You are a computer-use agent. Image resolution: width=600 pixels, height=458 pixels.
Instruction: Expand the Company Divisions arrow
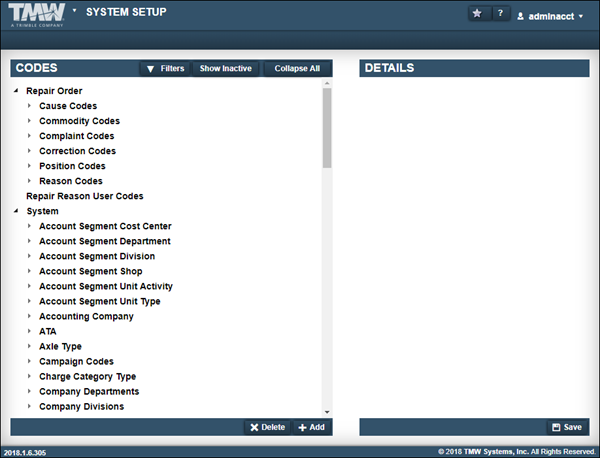pyautogui.click(x=29, y=406)
